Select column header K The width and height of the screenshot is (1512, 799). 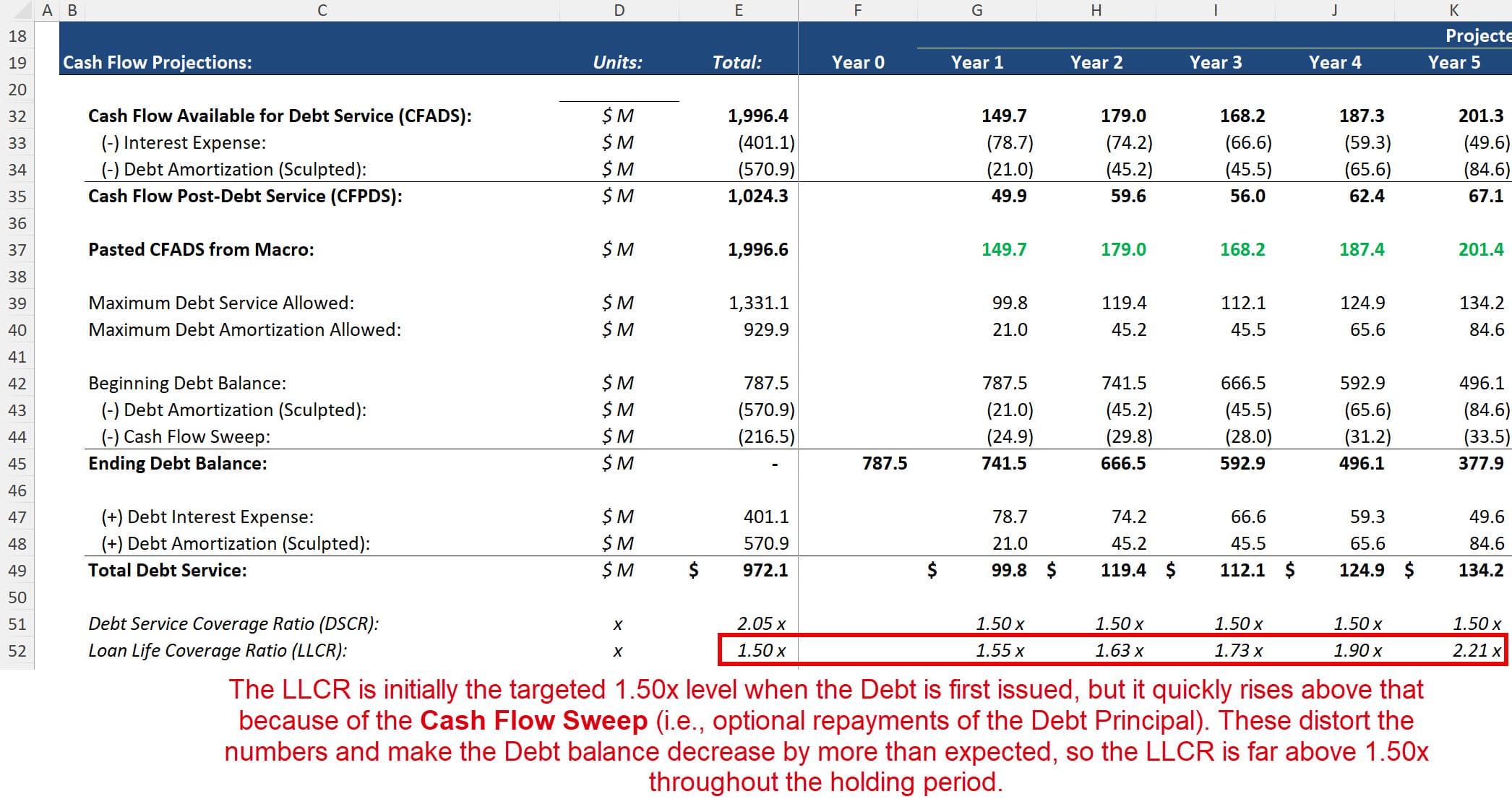tap(1453, 10)
